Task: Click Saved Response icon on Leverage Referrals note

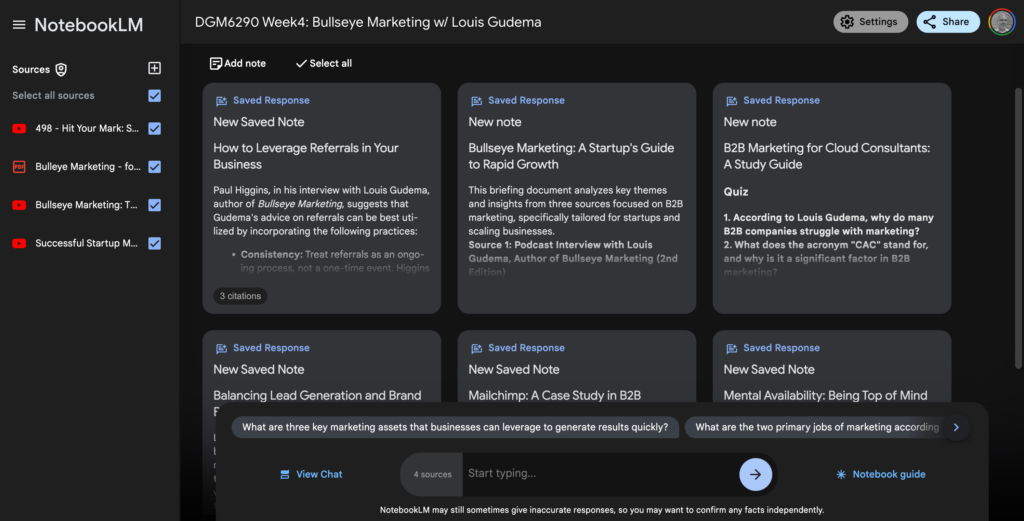Action: click(221, 101)
